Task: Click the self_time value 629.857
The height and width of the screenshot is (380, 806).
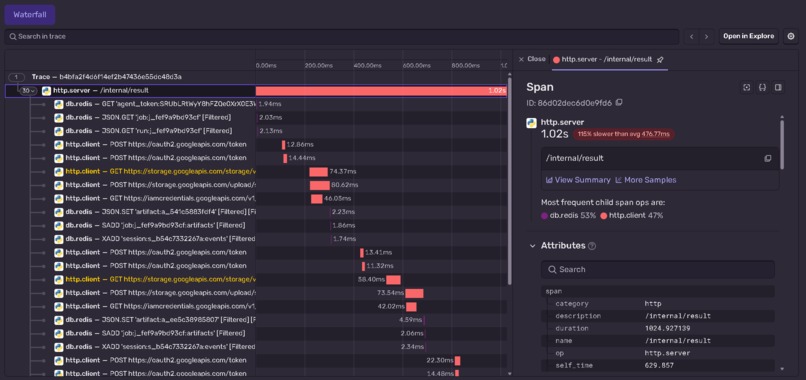Action: tap(659, 365)
